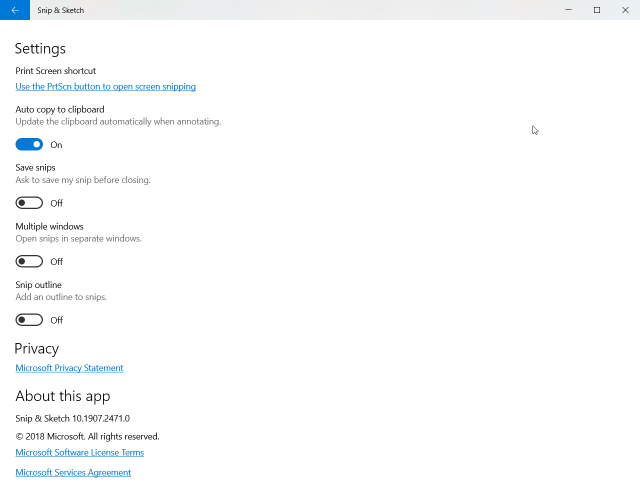The image size is (640, 500).
Task: Minimize the Snip & Sketch window
Action: coord(568,10)
